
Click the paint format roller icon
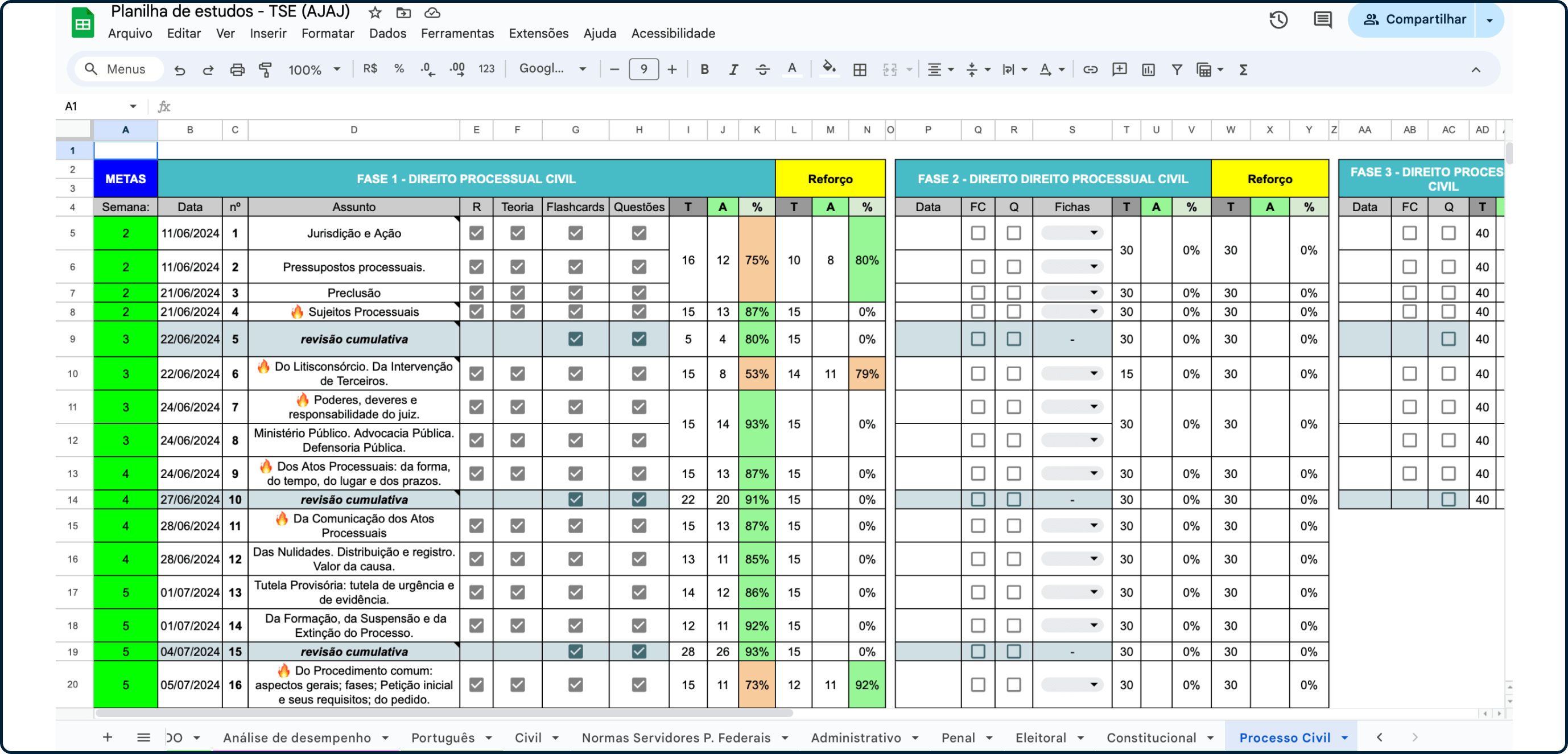pos(265,69)
